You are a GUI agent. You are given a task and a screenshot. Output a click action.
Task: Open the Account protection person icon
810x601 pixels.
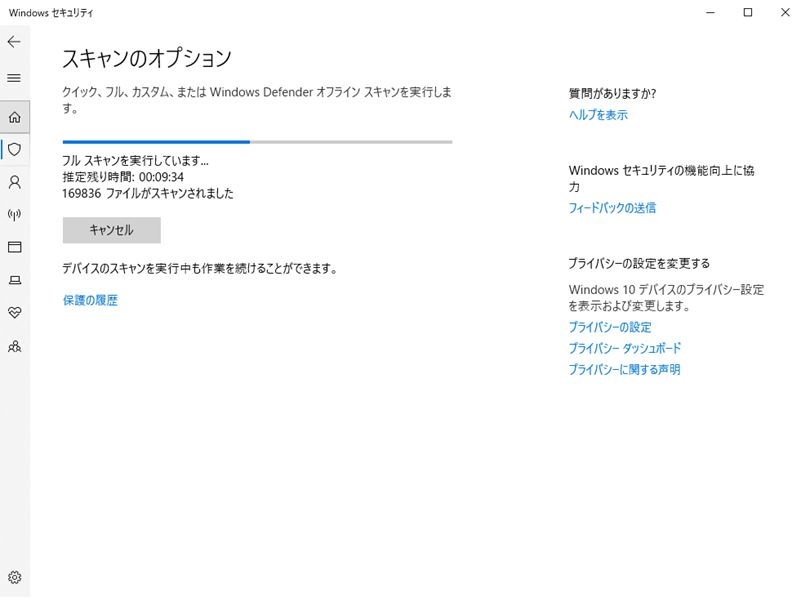[14, 182]
